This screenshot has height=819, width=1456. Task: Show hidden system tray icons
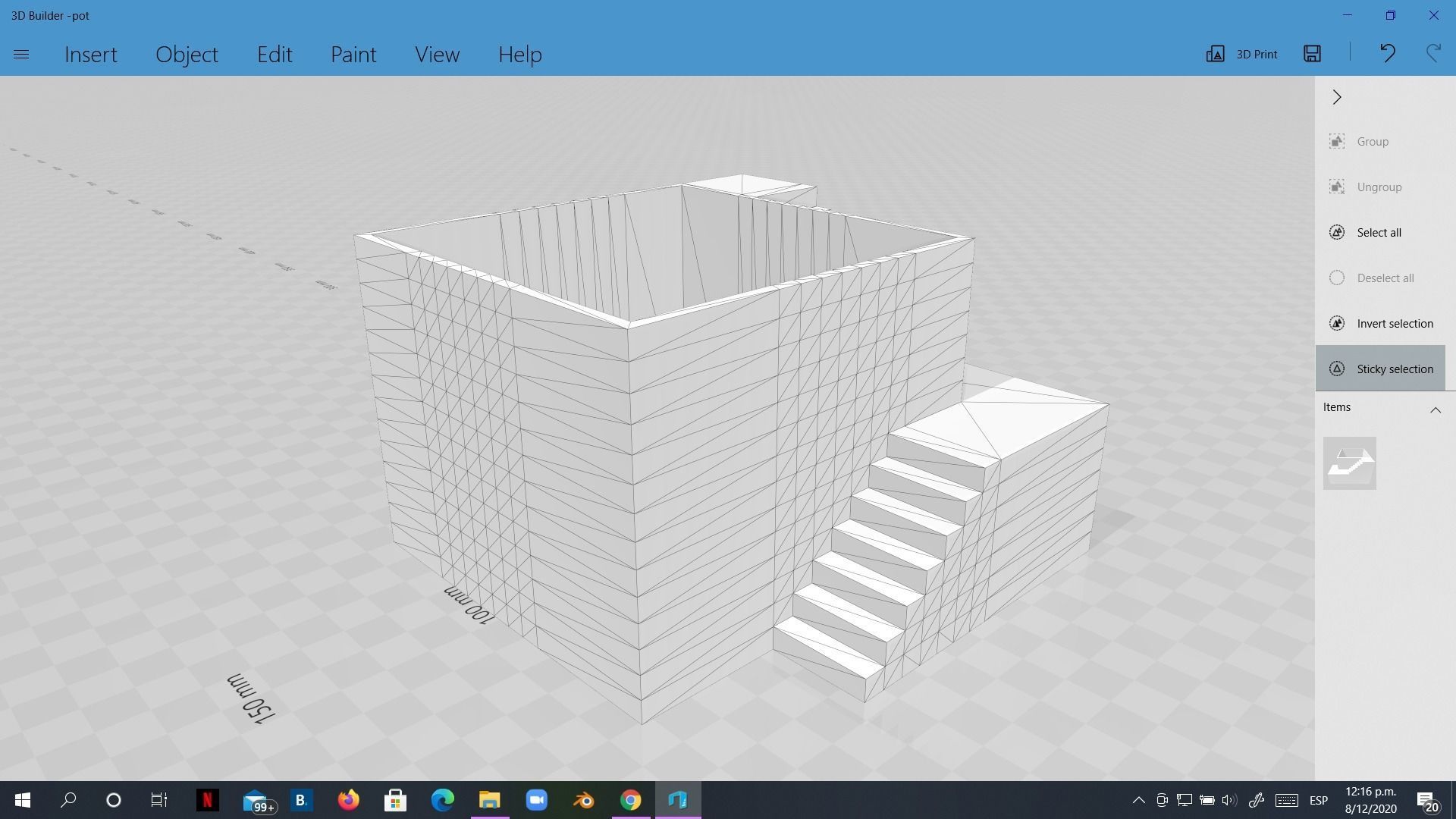[x=1138, y=800]
